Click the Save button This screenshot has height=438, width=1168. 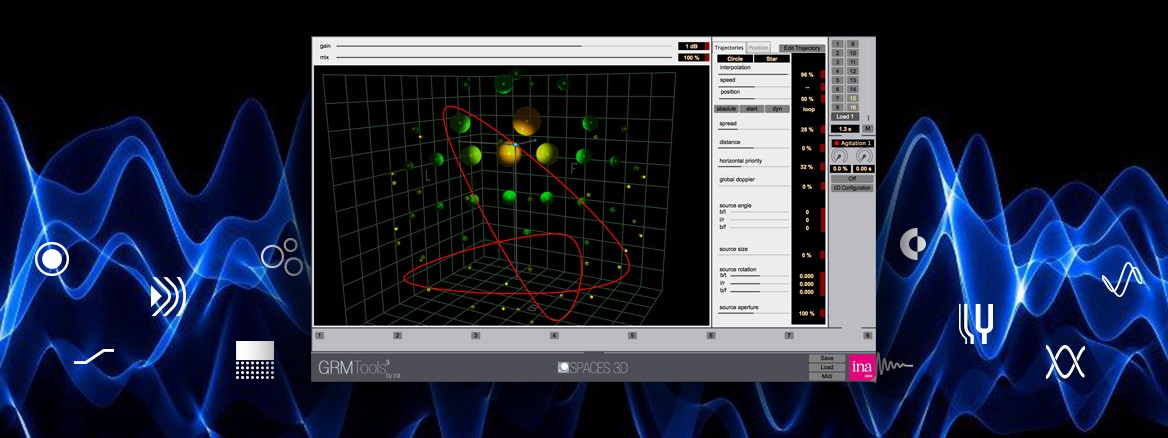pos(827,358)
